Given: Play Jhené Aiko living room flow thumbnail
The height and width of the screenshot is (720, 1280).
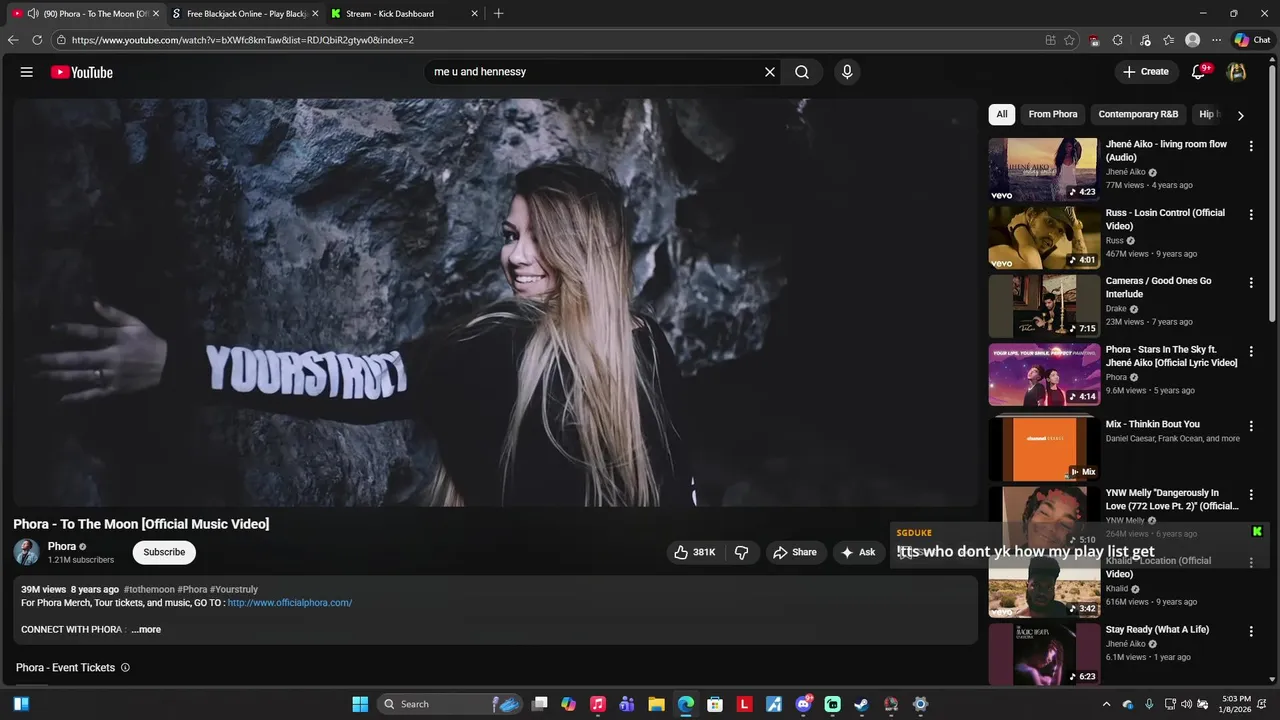Looking at the screenshot, I should pyautogui.click(x=1044, y=169).
